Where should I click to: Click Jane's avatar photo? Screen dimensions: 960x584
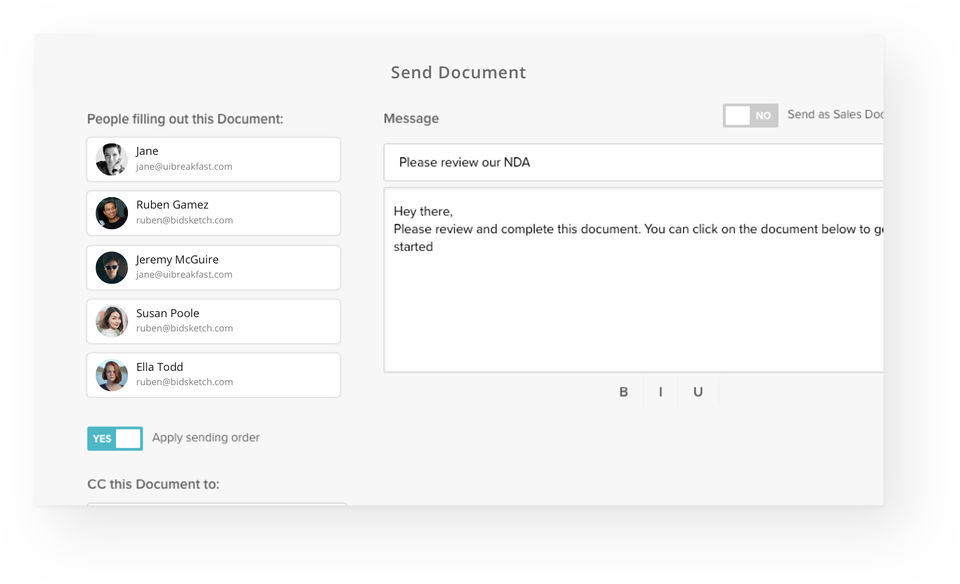tap(112, 159)
